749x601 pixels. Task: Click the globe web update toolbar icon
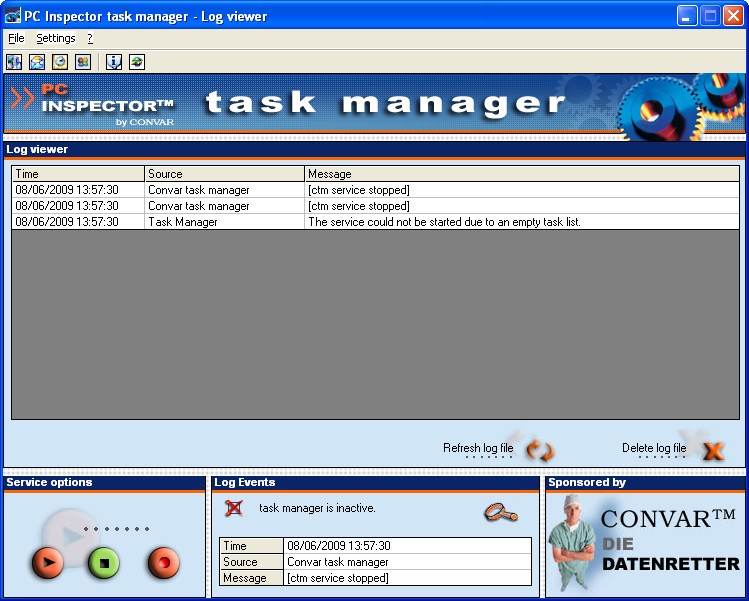pyautogui.click(x=137, y=62)
